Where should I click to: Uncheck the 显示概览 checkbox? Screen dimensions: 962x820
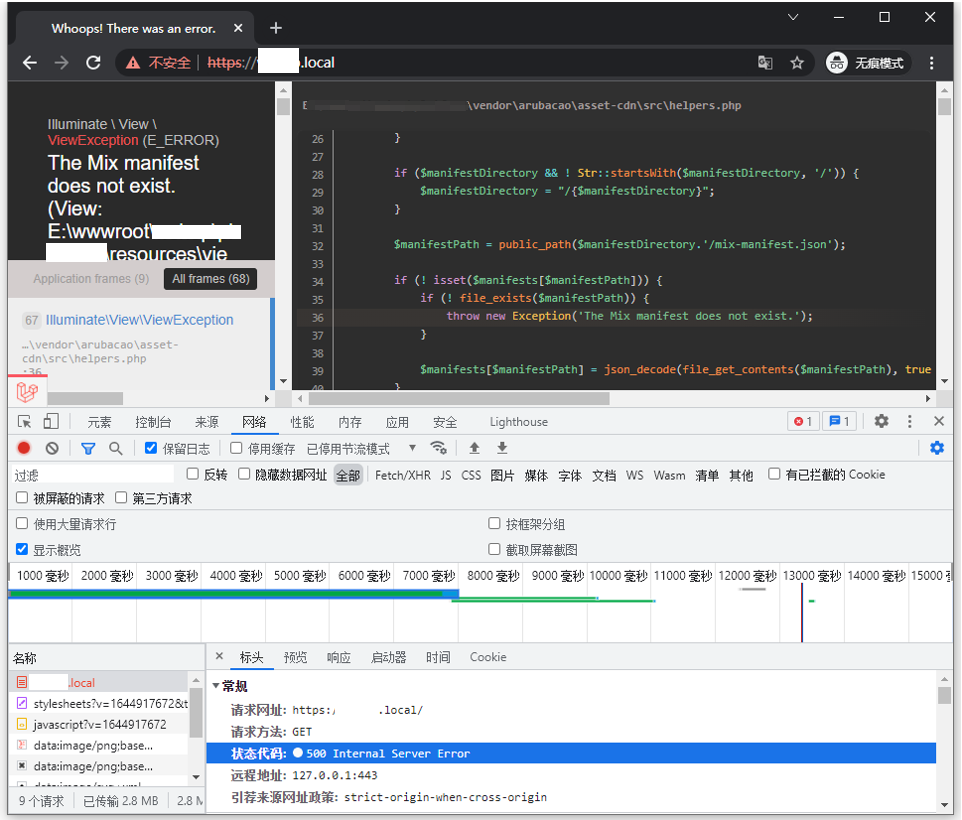tap(22, 550)
